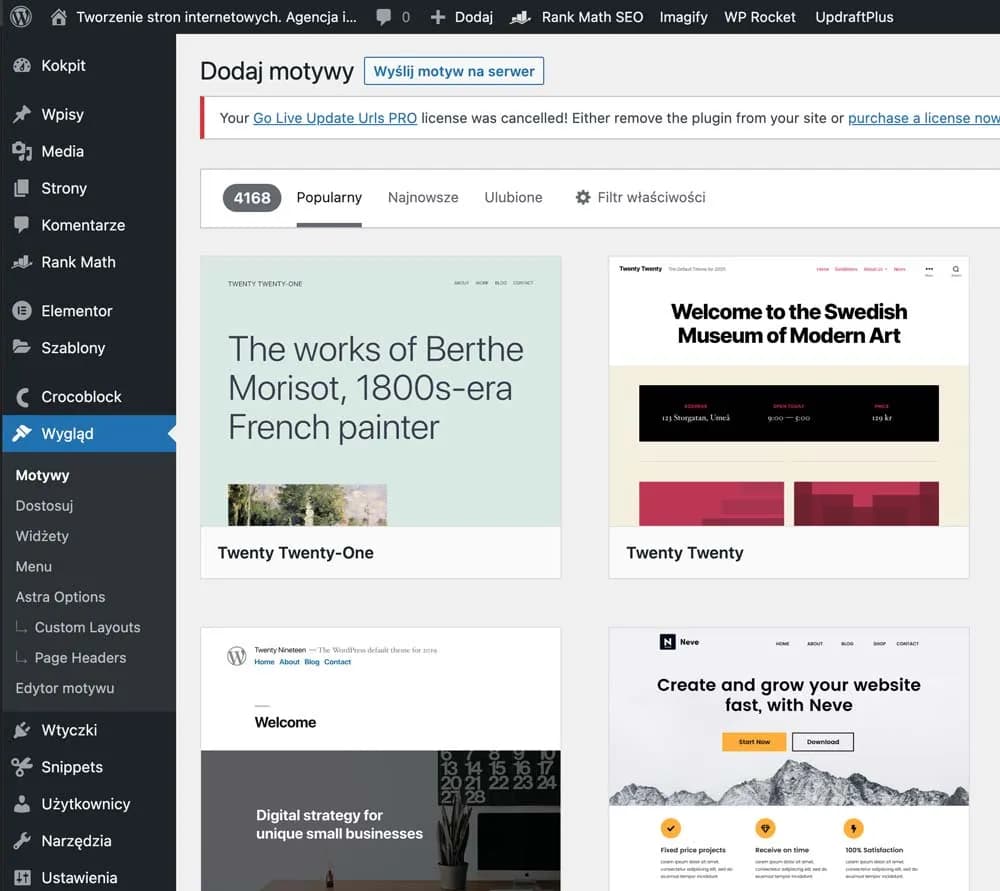Image resolution: width=1000 pixels, height=891 pixels.
Task: Click the Wyślij motyw na serwer button
Action: (x=454, y=71)
